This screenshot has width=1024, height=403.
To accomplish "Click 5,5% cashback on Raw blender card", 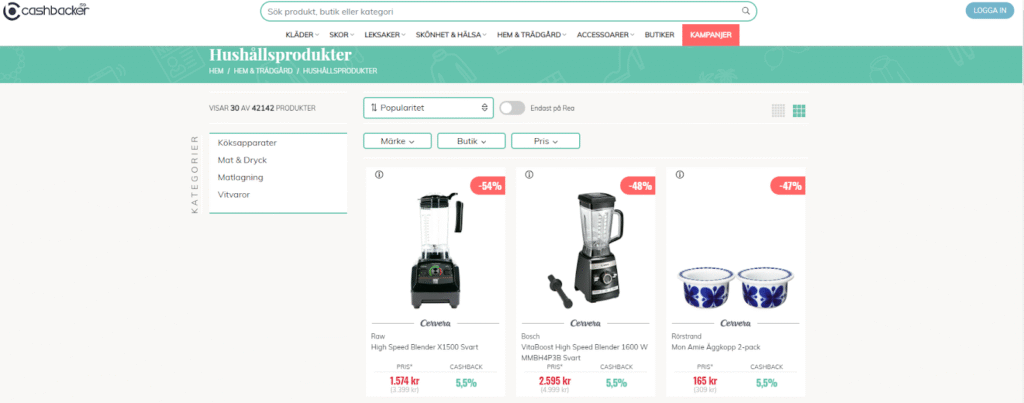I will pyautogui.click(x=466, y=383).
